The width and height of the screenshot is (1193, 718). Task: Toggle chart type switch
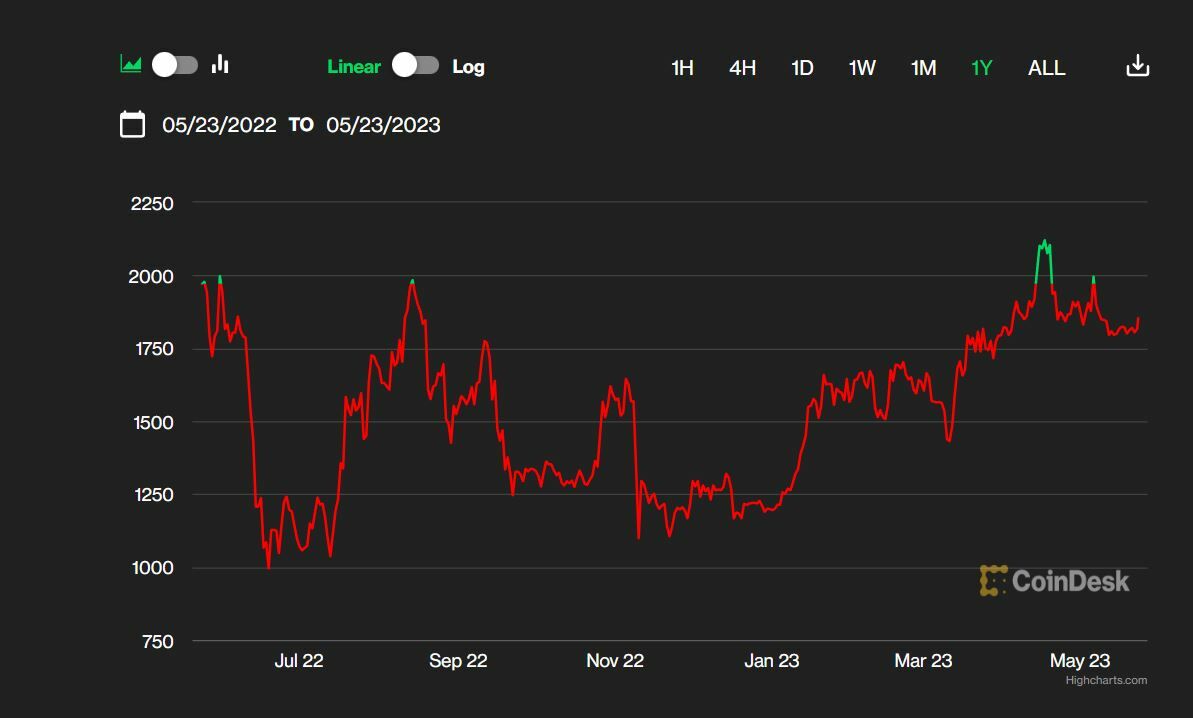(x=175, y=65)
